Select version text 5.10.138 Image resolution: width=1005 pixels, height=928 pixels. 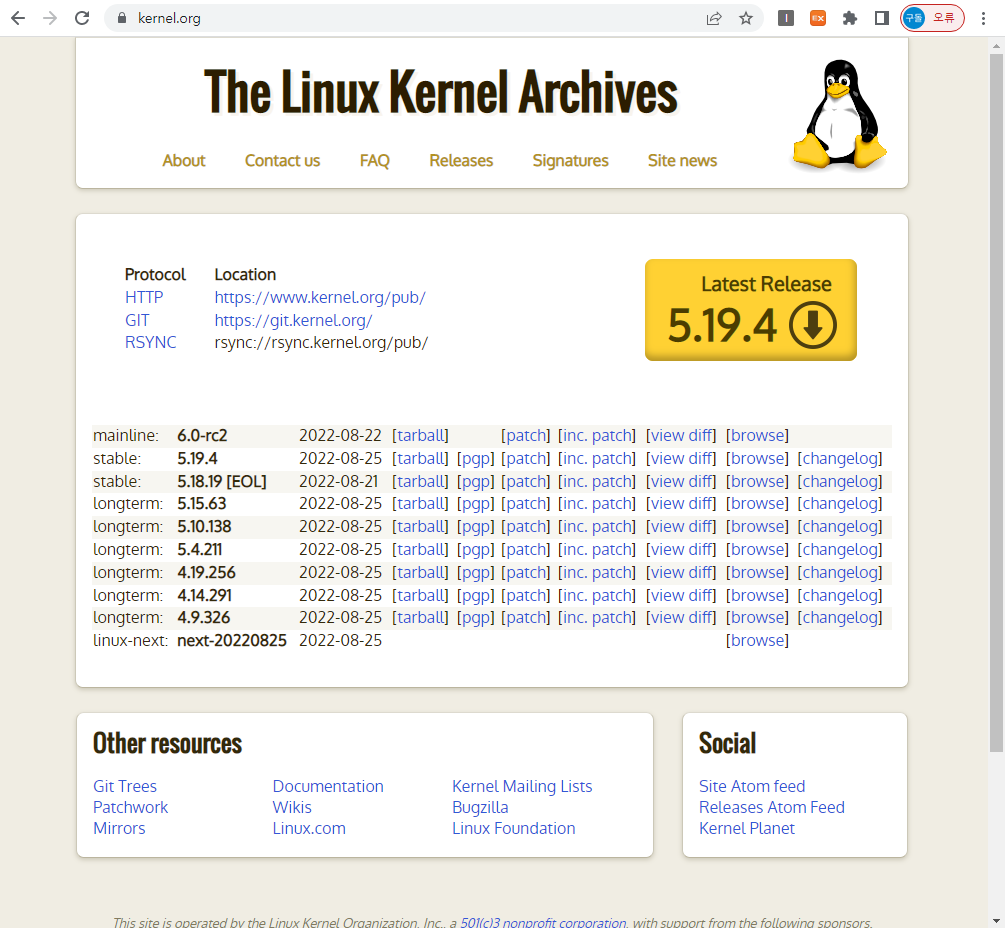click(204, 526)
